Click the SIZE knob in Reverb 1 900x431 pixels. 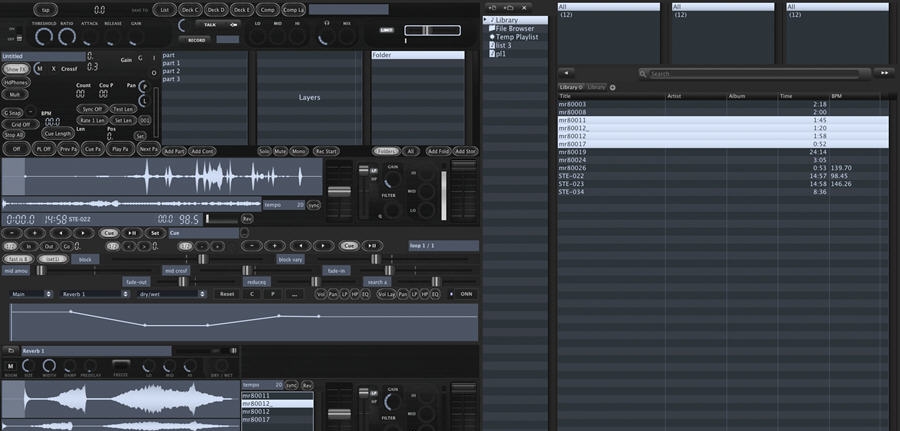click(28, 366)
